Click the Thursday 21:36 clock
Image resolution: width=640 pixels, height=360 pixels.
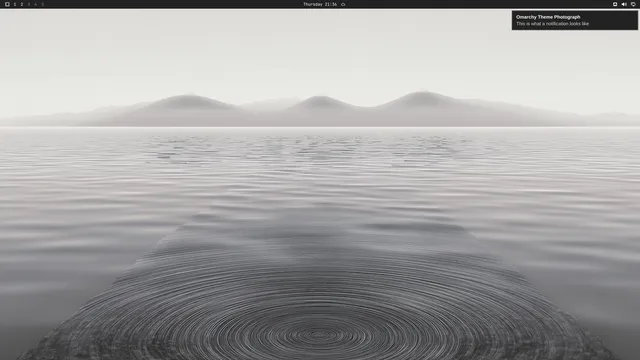[320, 4]
